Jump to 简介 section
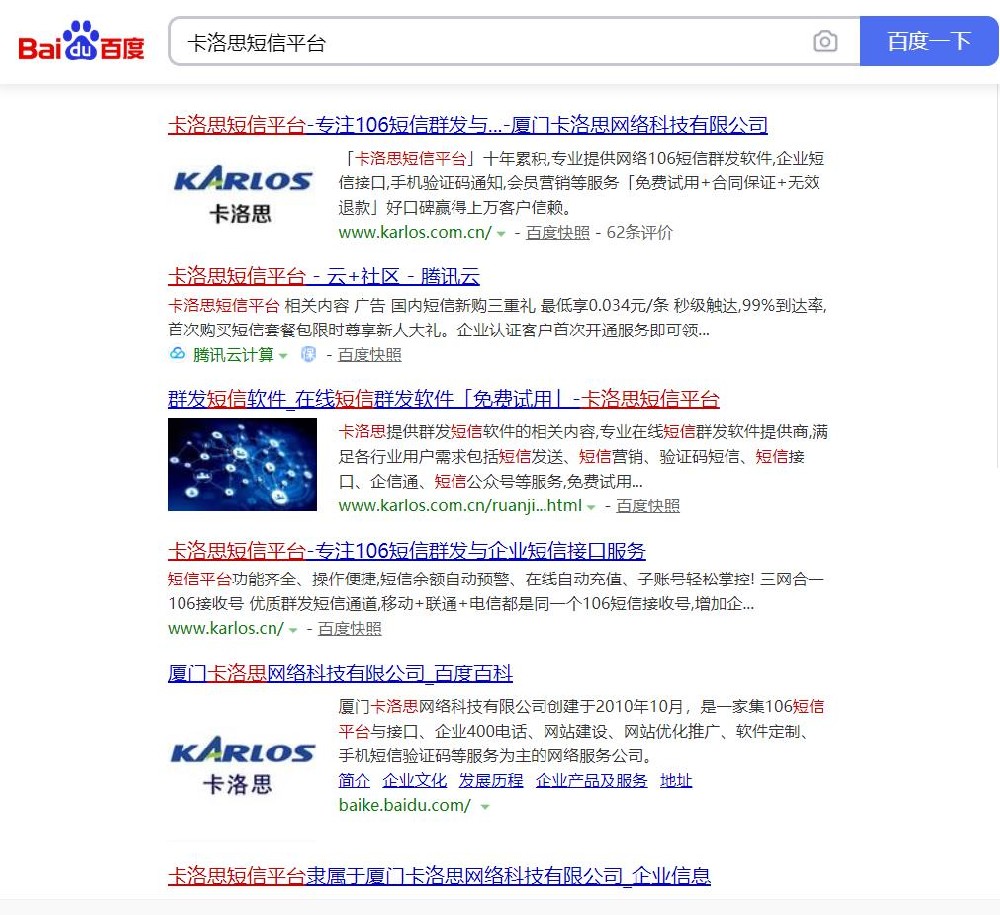This screenshot has width=1000, height=915. pyautogui.click(x=354, y=780)
